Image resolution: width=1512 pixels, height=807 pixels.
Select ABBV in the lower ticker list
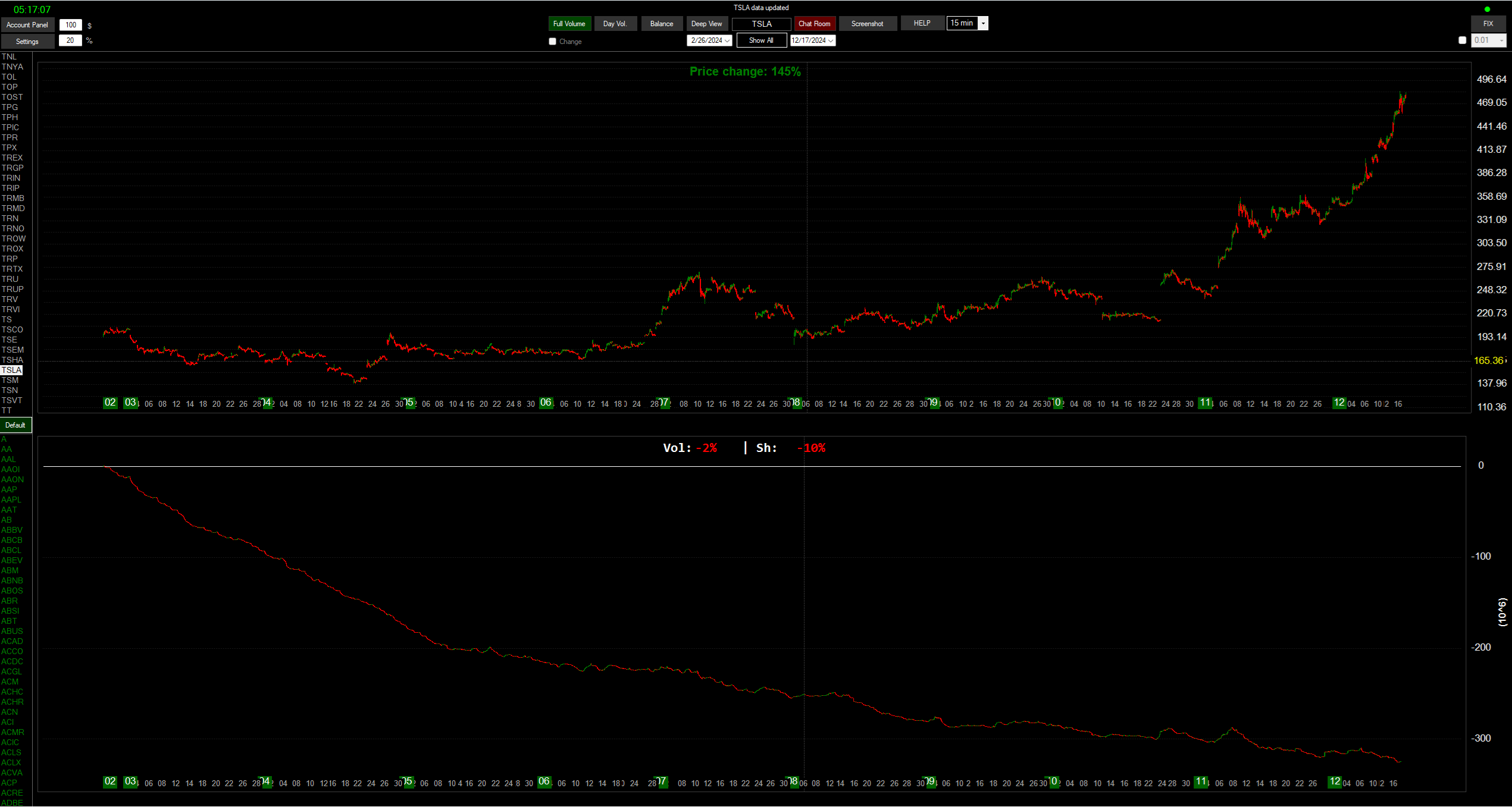11,530
